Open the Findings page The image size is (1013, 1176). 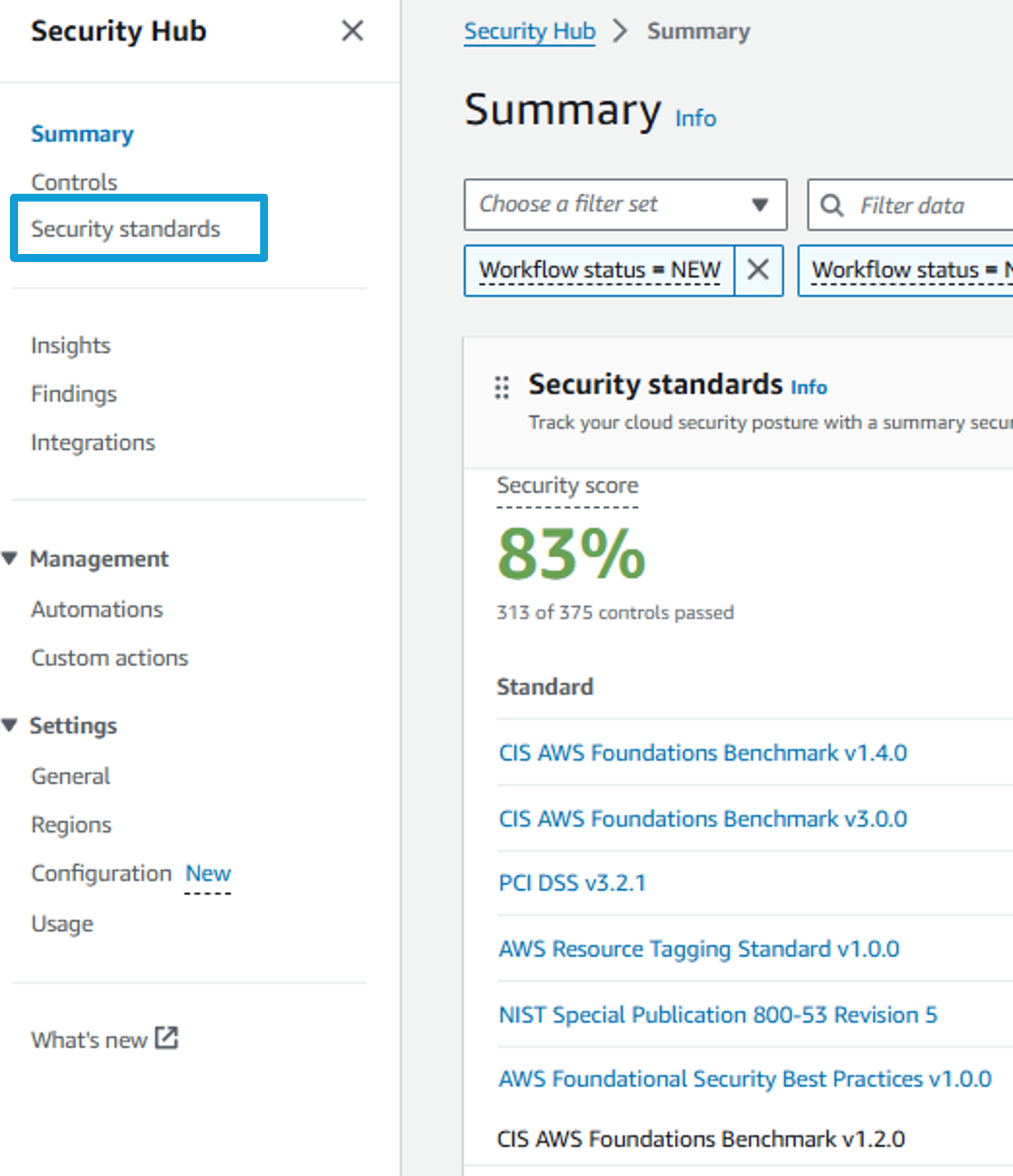click(74, 394)
